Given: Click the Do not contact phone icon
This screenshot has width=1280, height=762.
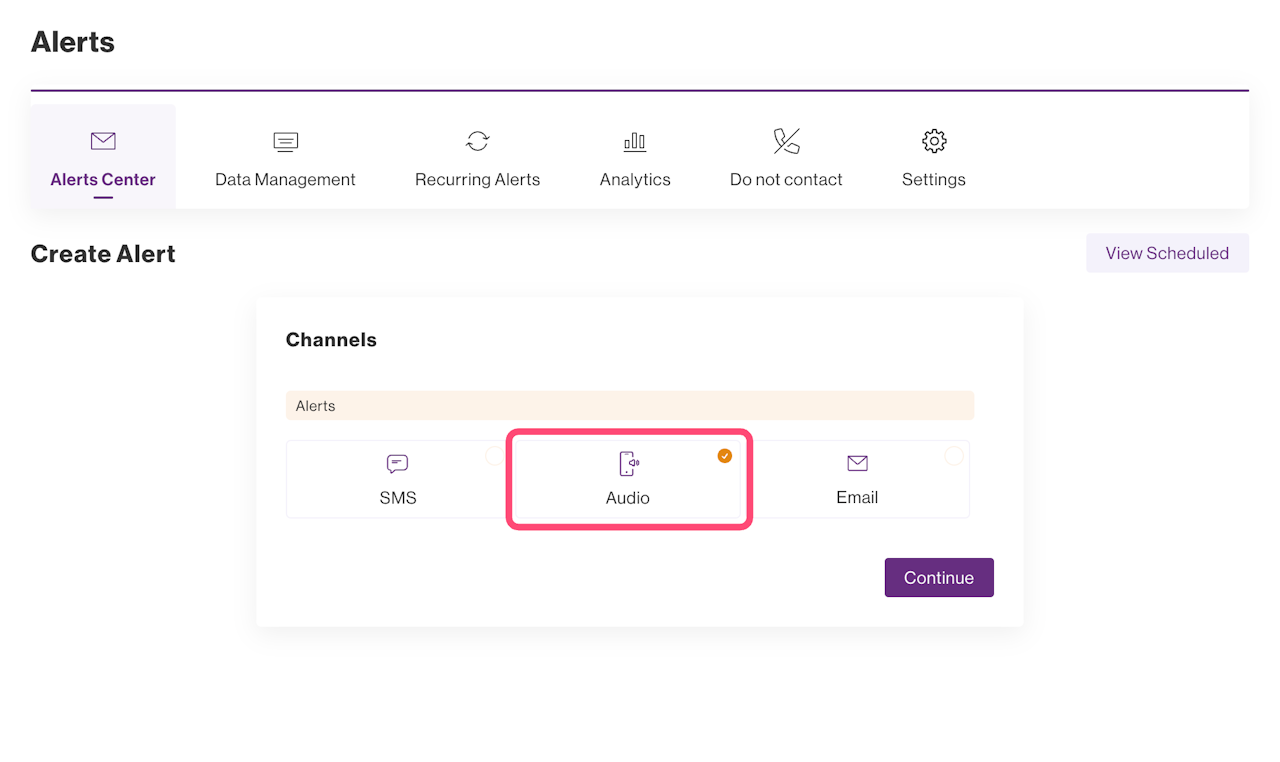Looking at the screenshot, I should [x=786, y=141].
